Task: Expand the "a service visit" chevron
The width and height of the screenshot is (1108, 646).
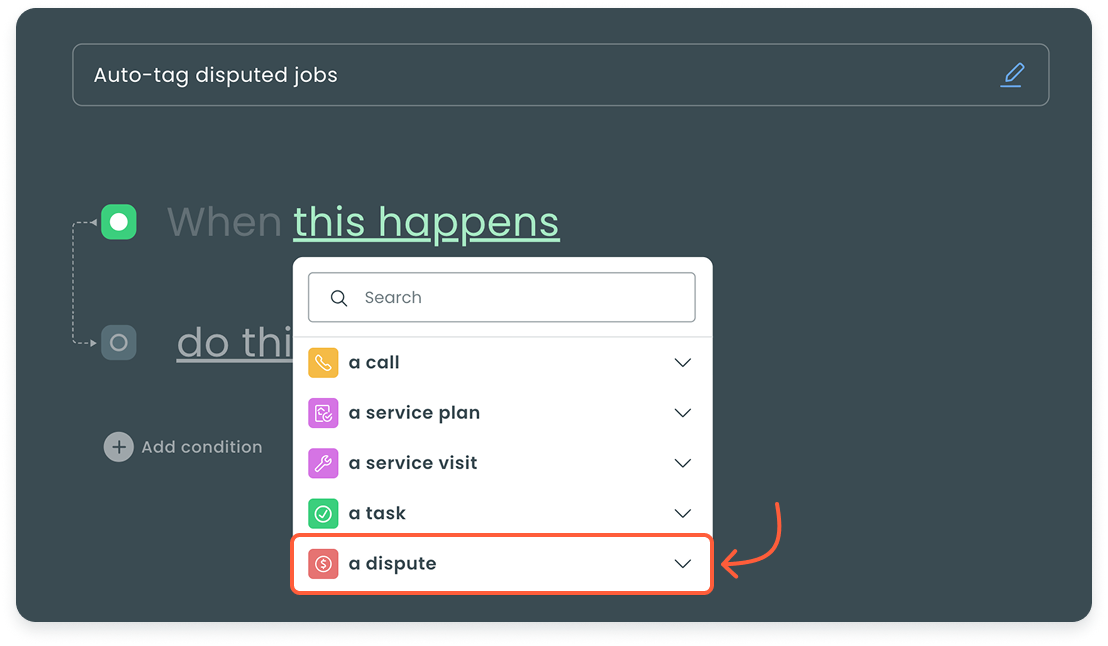Action: pos(683,463)
